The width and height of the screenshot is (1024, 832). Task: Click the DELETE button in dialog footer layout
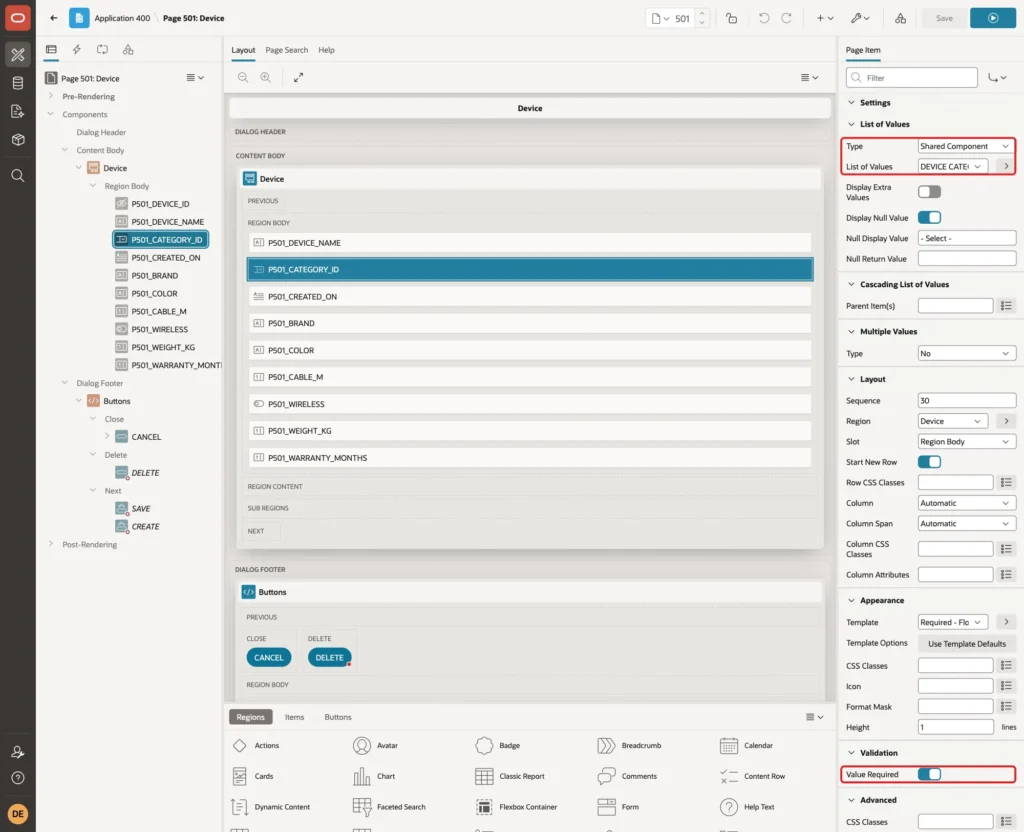coord(329,658)
